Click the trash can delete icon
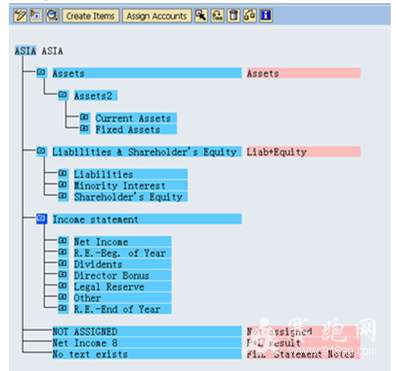The height and width of the screenshot is (371, 396). [234, 16]
